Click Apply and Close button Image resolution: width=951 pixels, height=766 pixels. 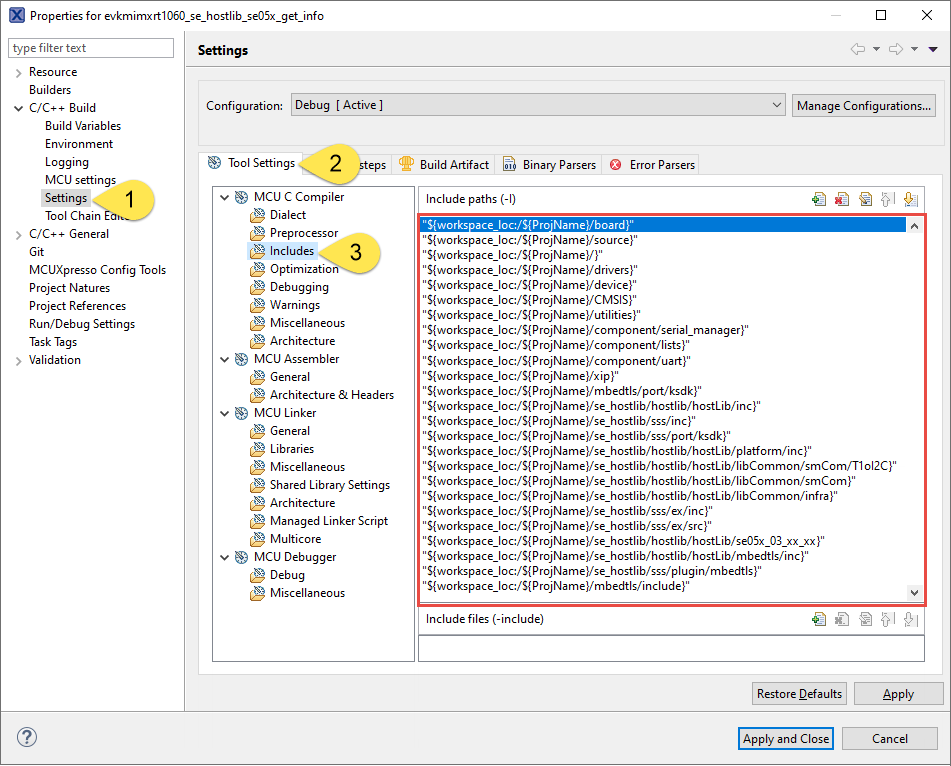click(785, 739)
